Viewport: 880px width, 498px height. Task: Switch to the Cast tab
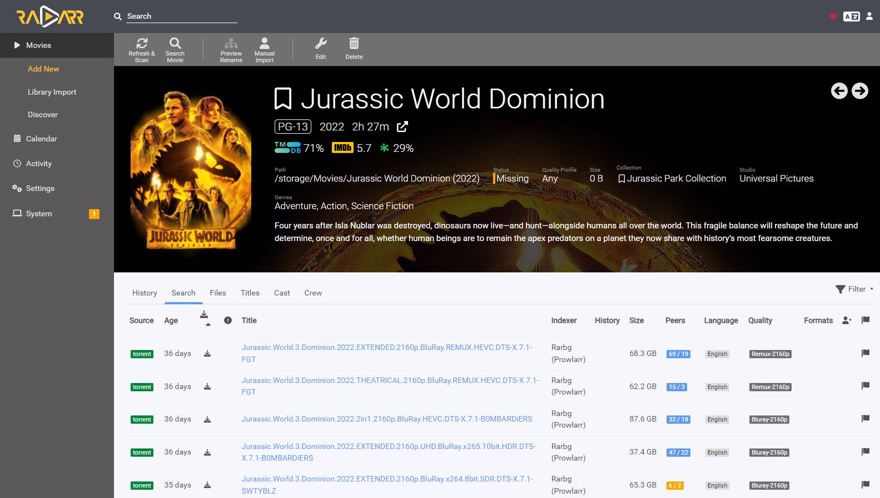[282, 293]
